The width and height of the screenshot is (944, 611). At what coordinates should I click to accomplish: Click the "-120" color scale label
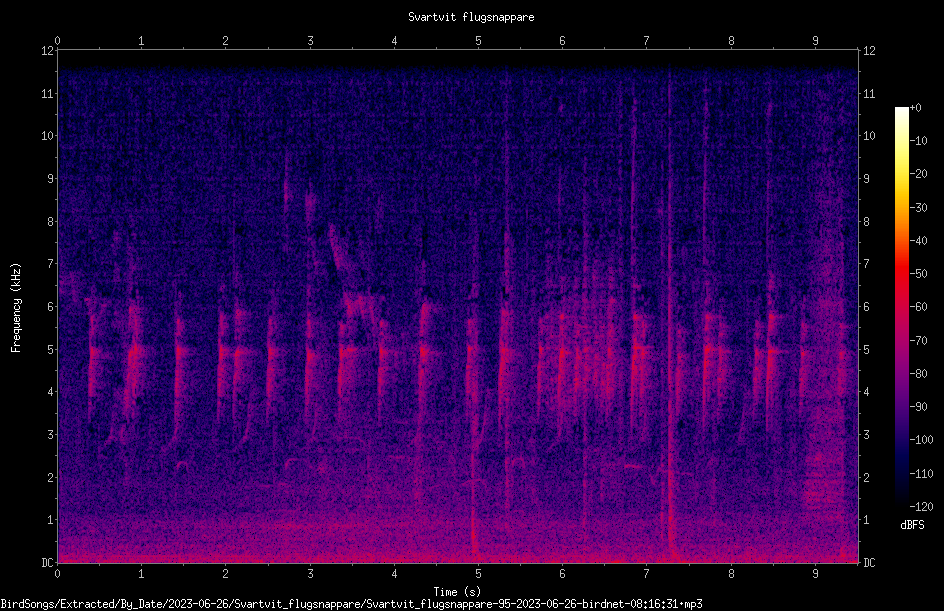(x=922, y=507)
